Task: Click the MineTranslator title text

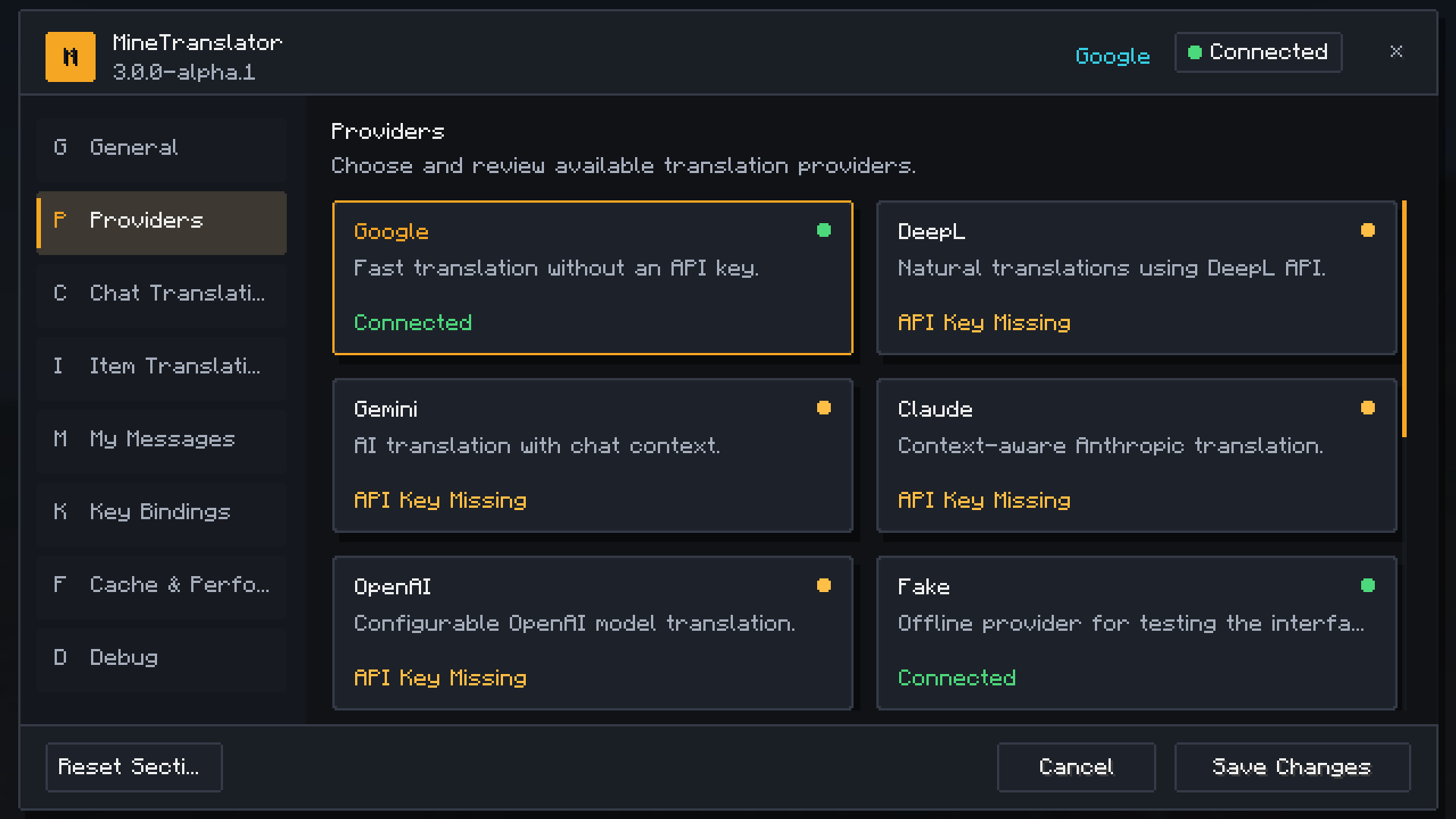Action: [x=197, y=43]
